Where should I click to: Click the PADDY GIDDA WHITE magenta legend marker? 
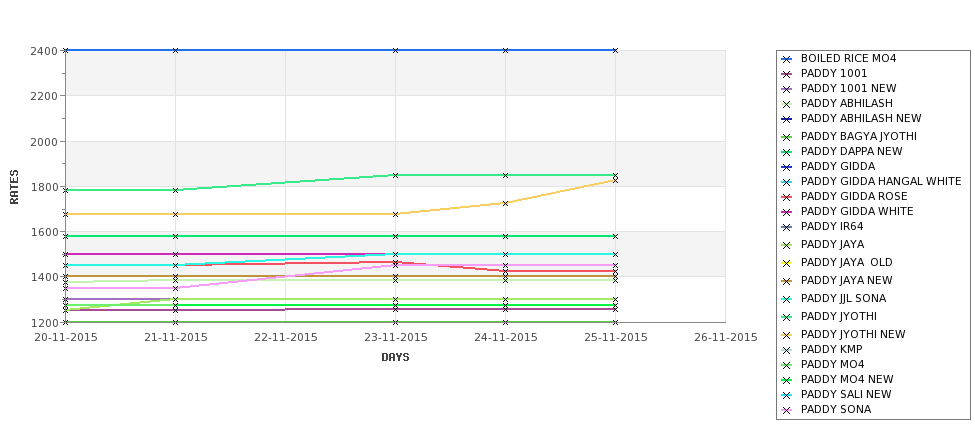tap(787, 212)
